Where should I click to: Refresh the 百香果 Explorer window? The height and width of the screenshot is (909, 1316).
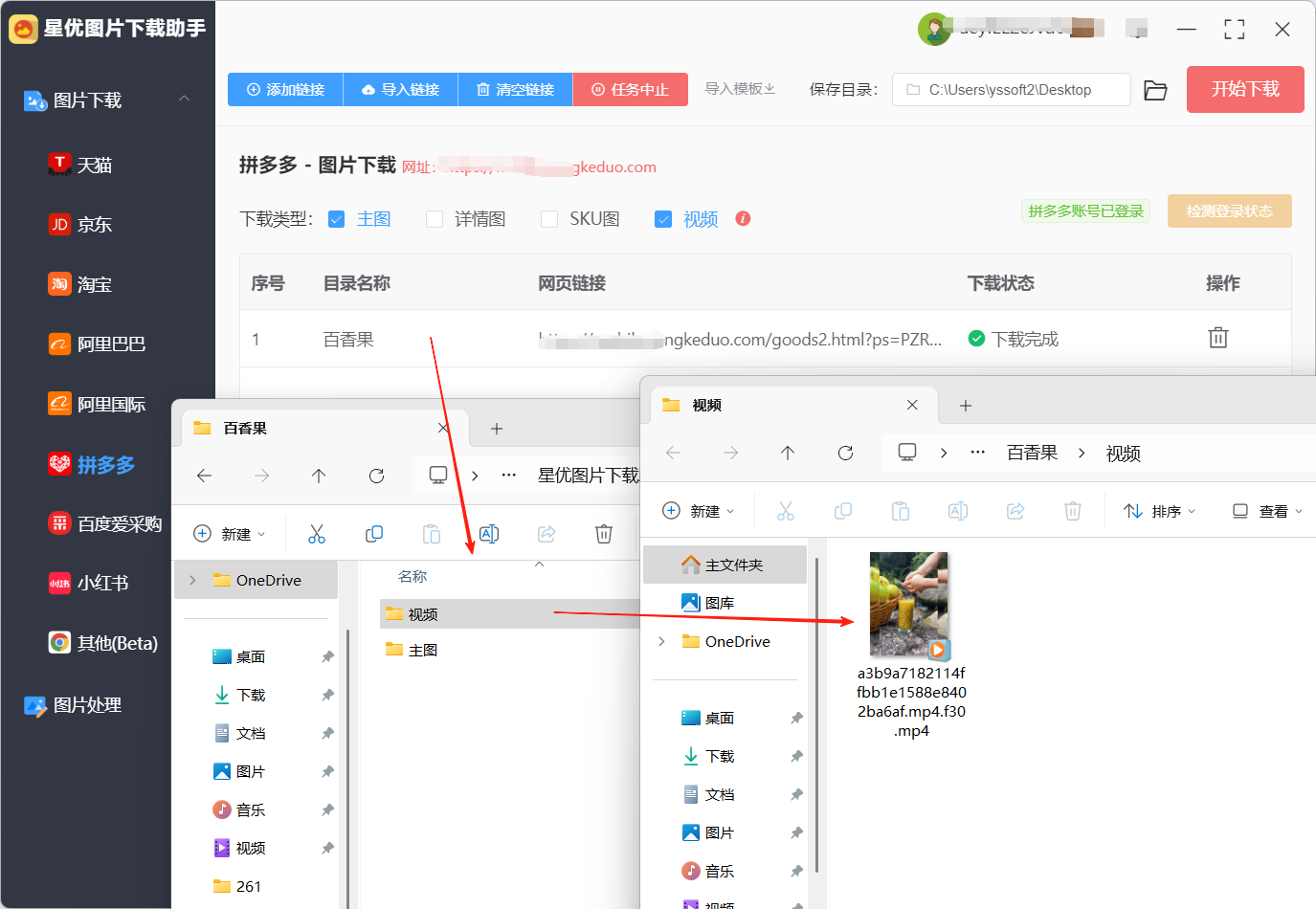376,476
